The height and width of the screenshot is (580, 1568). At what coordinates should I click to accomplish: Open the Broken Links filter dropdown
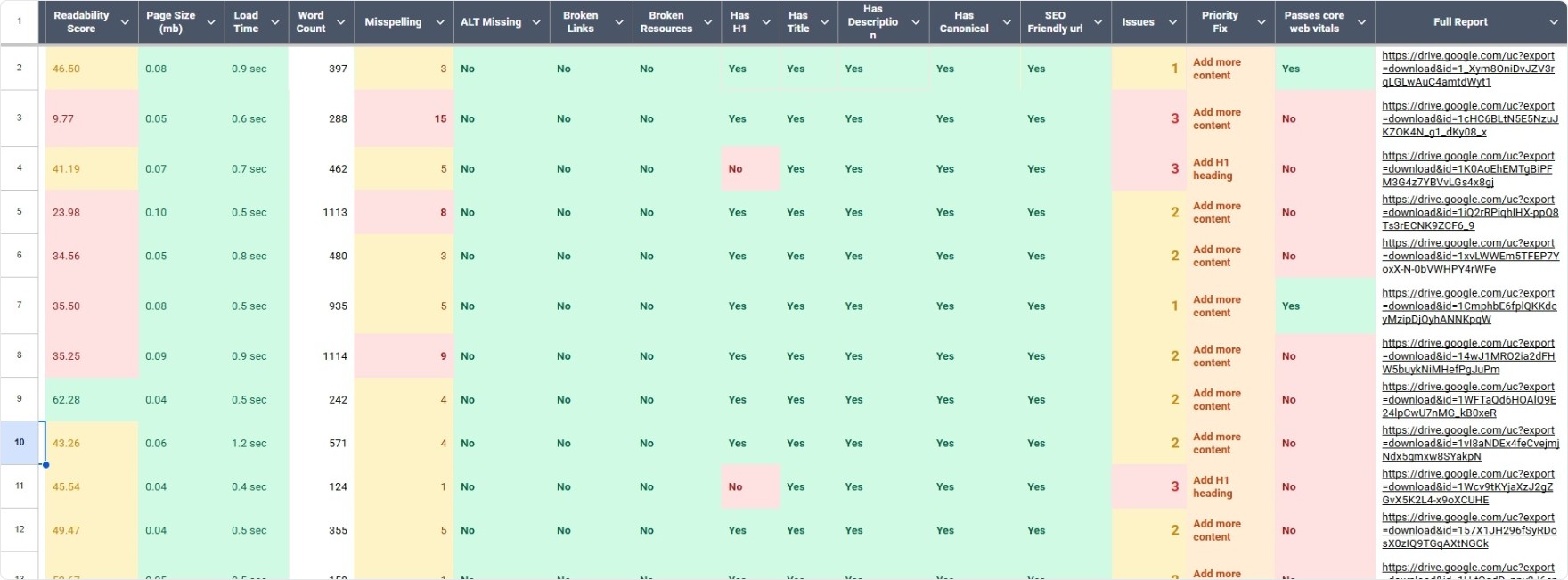coord(619,22)
